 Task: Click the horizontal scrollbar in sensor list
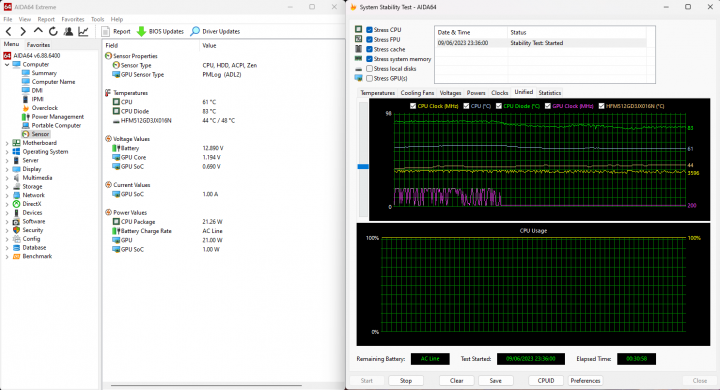coord(206,385)
